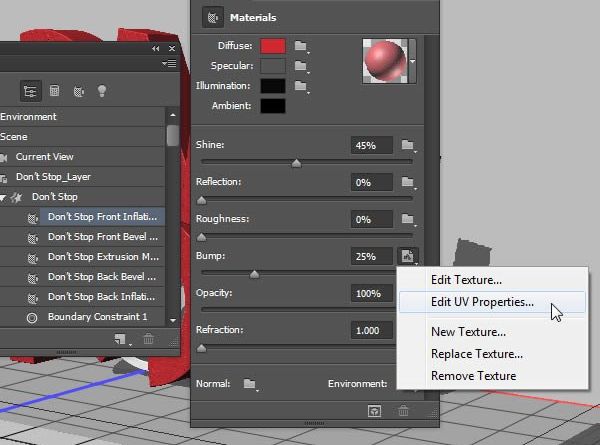
Task: Filter 3D panel by meshes
Action: click(x=54, y=91)
